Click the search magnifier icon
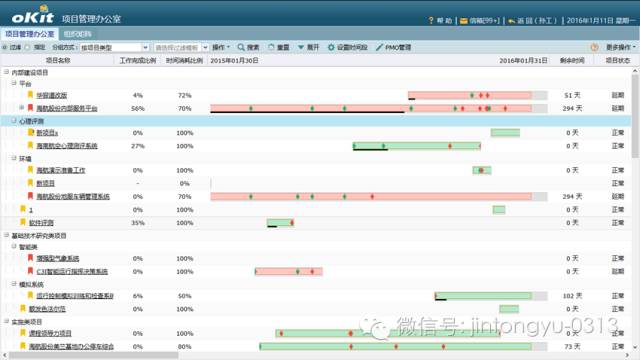The image size is (640, 360). coord(241,47)
